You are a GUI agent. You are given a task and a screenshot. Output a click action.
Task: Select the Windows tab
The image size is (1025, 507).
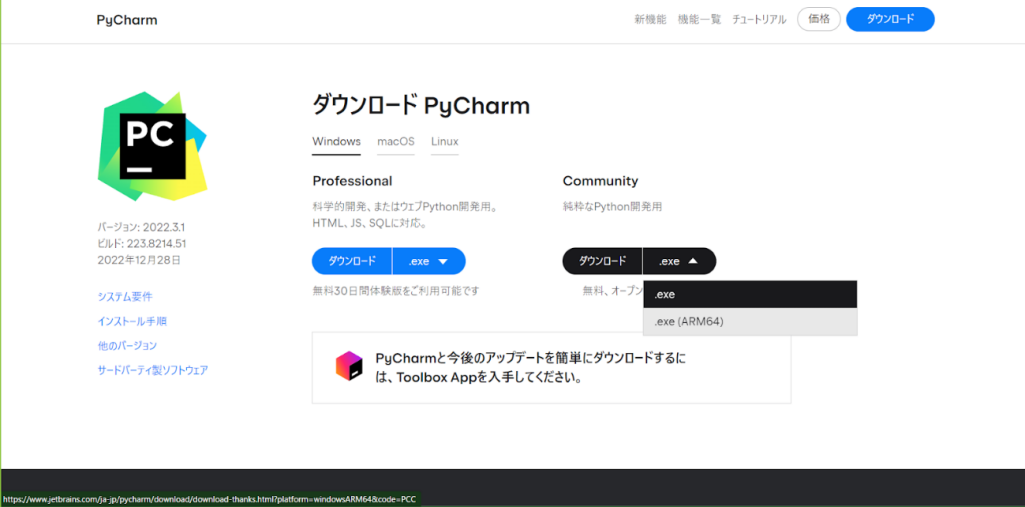point(336,141)
